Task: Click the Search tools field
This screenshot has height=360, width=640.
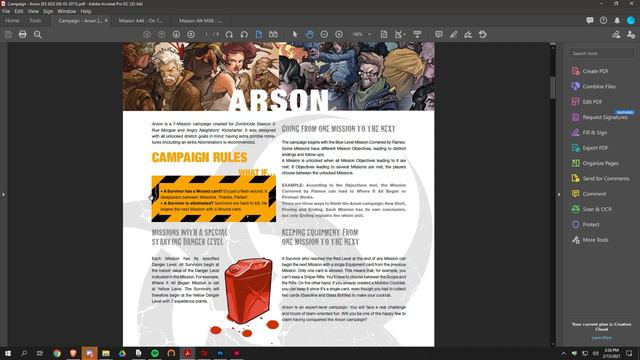Action: pyautogui.click(x=602, y=53)
